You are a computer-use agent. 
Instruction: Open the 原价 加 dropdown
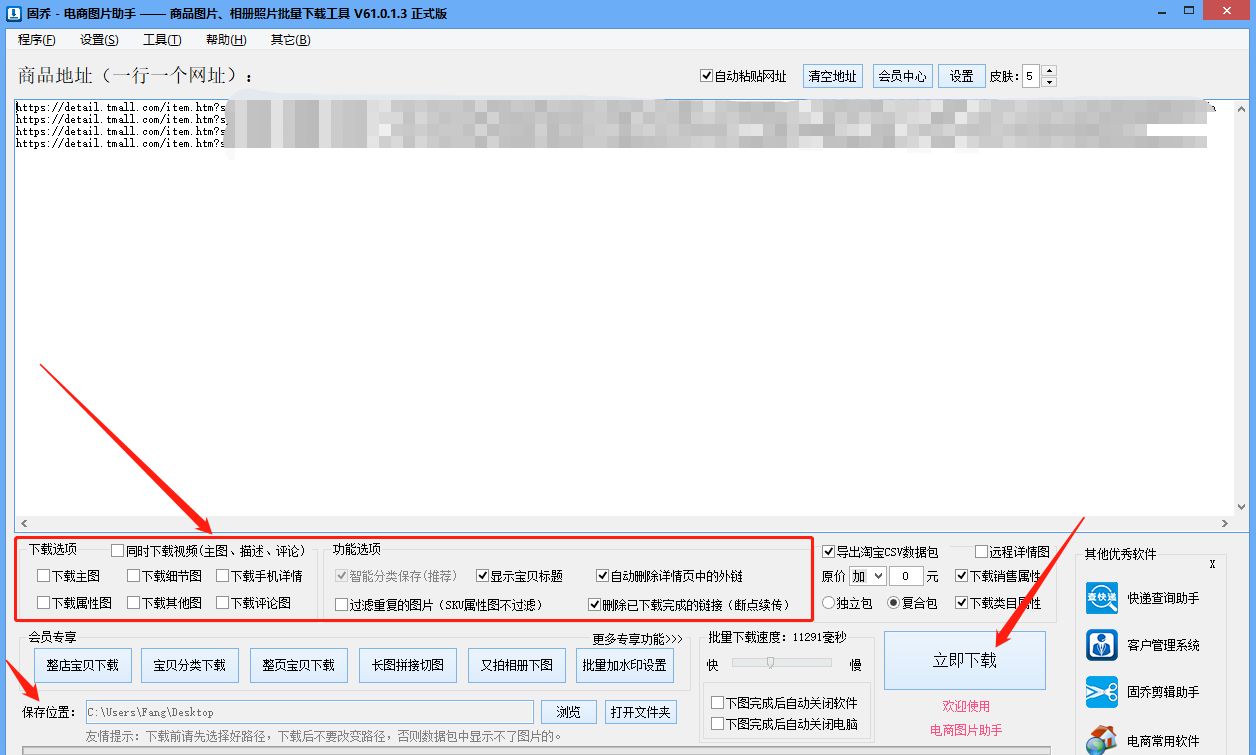tap(867, 575)
